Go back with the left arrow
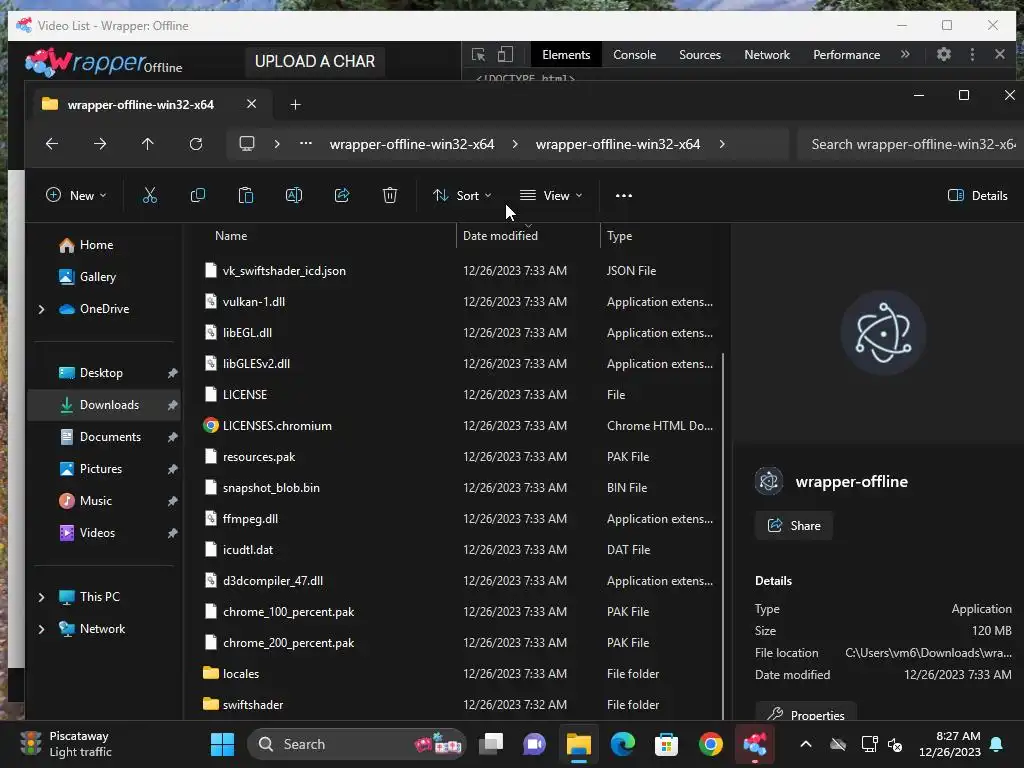Image resolution: width=1024 pixels, height=768 pixels. tap(52, 144)
